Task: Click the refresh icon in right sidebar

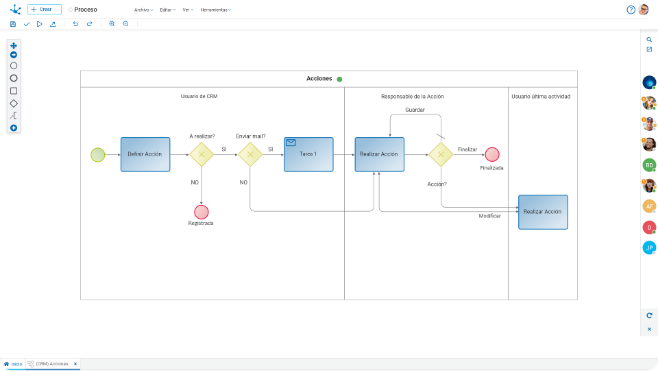Action: 649,316
